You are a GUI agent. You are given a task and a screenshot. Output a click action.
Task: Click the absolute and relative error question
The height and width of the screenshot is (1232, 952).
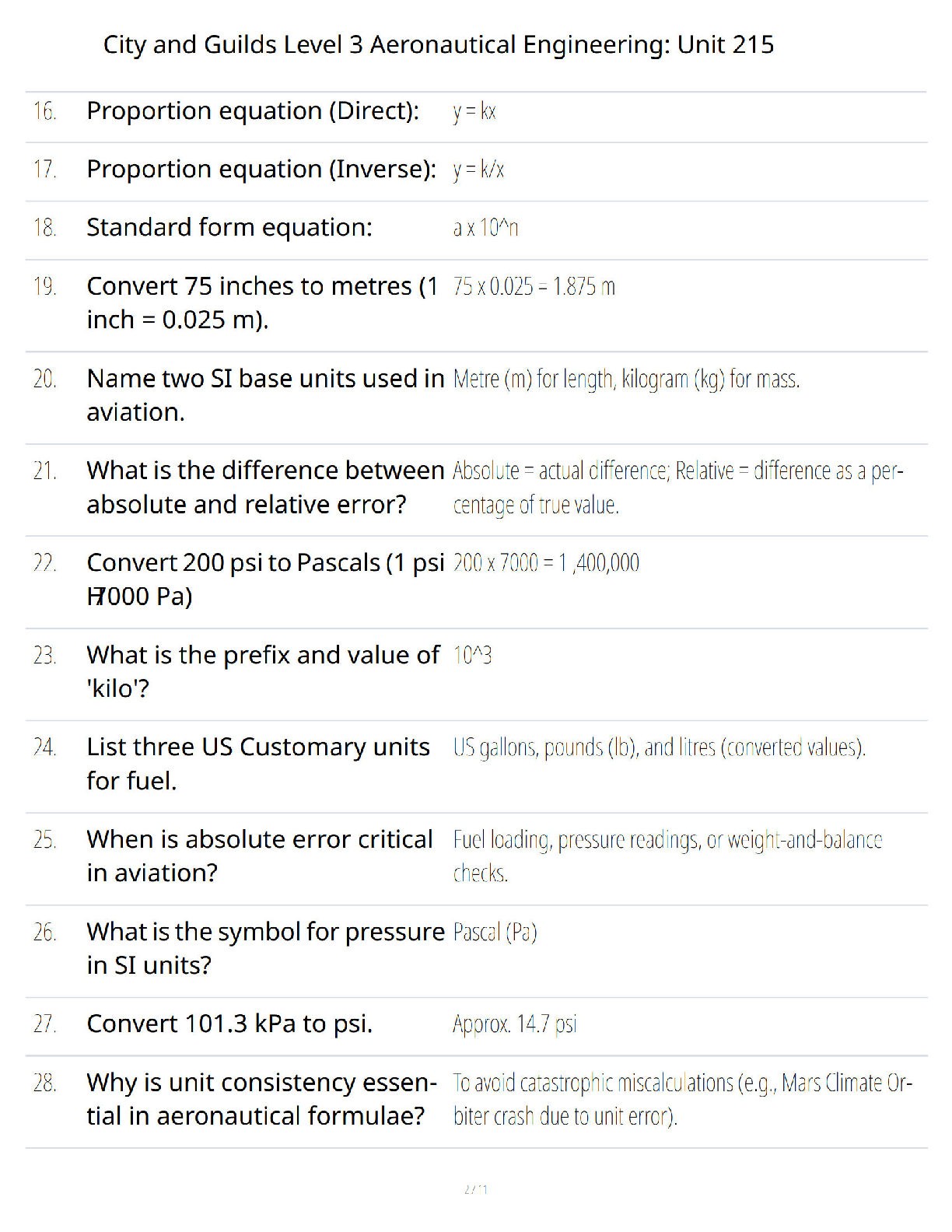(265, 488)
